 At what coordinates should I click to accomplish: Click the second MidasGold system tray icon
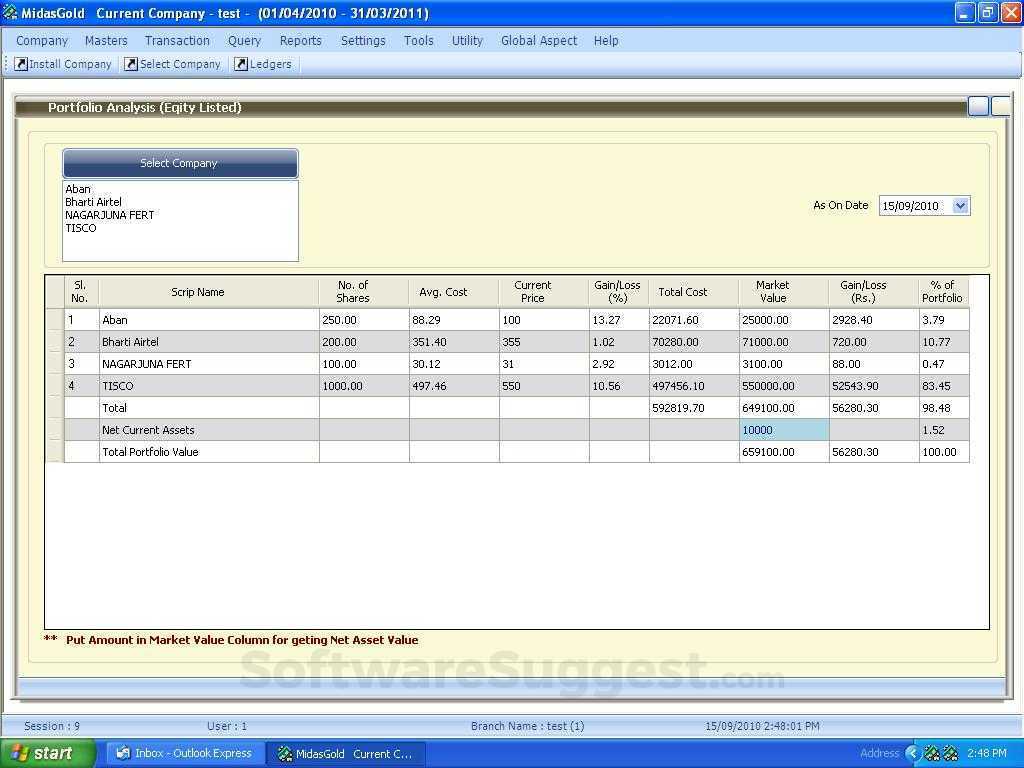[x=950, y=753]
